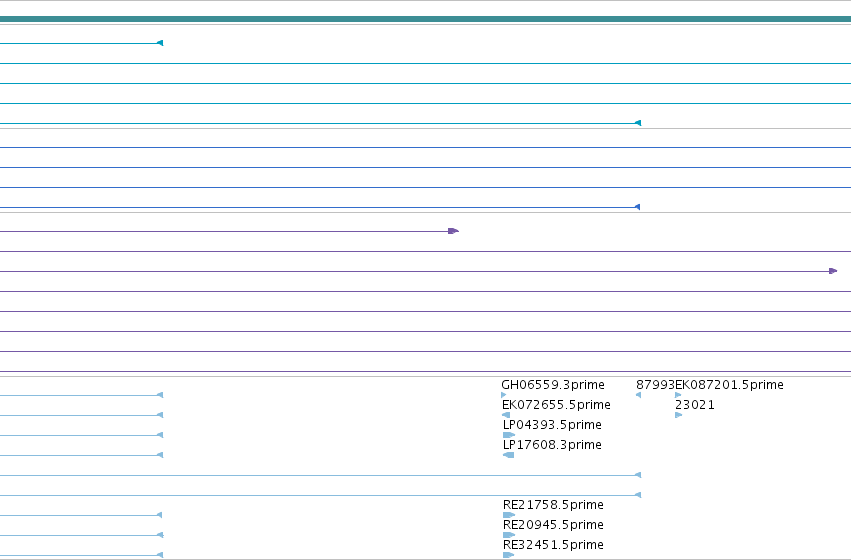Select the RE20945.5prime feature label
851x560 pixels.
tap(553, 525)
